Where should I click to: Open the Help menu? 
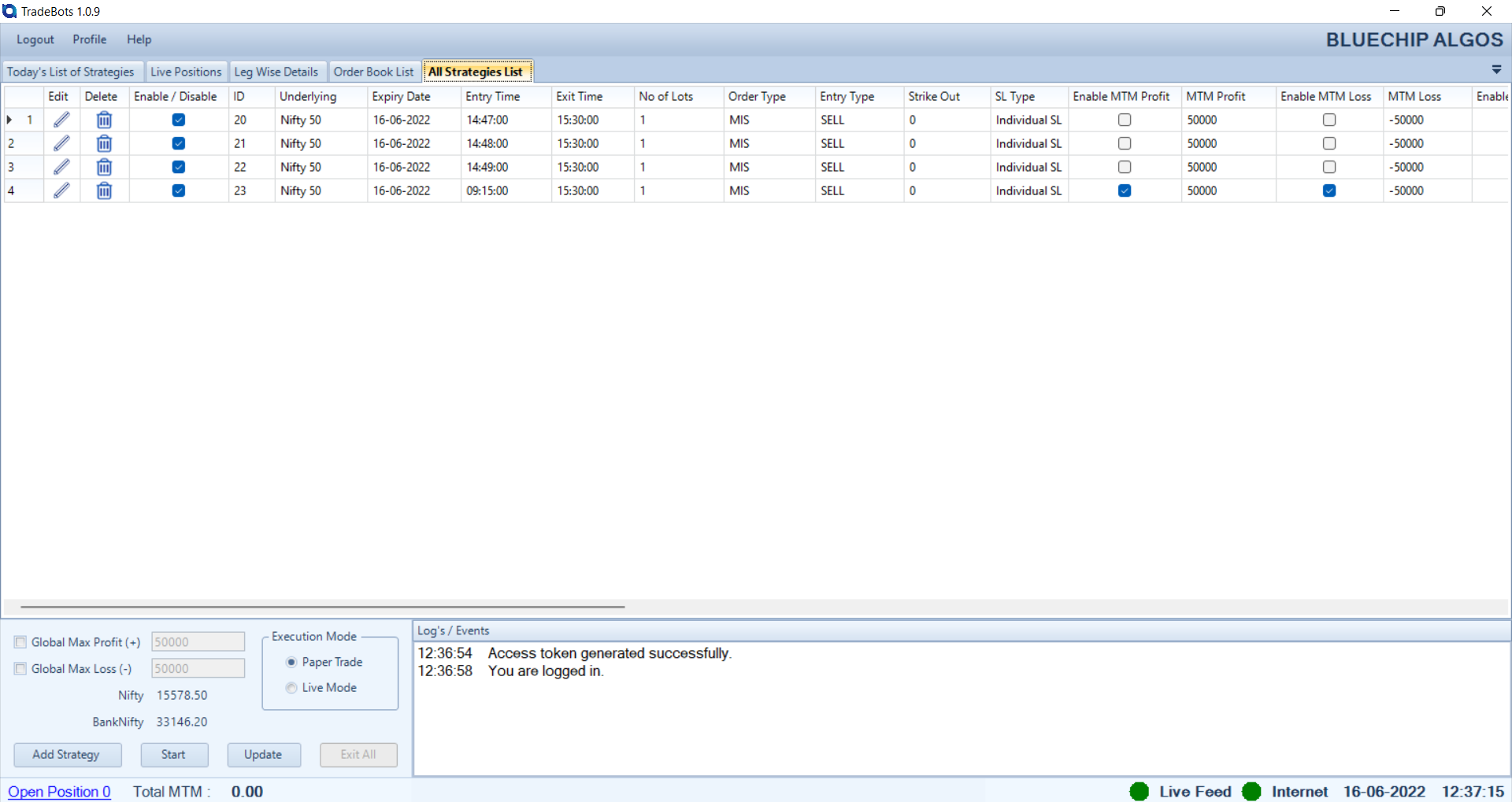(x=139, y=39)
